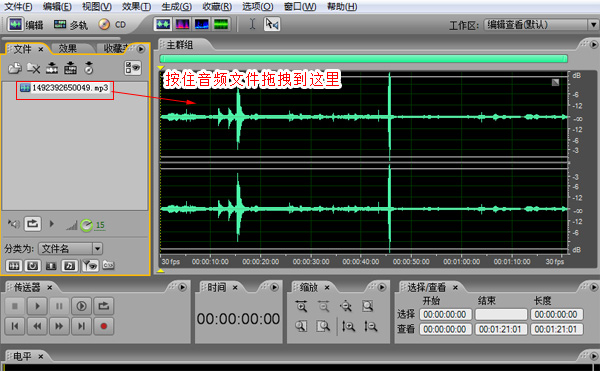
Task: Click the close file icon in Files panel
Action: pyautogui.click(x=34, y=68)
